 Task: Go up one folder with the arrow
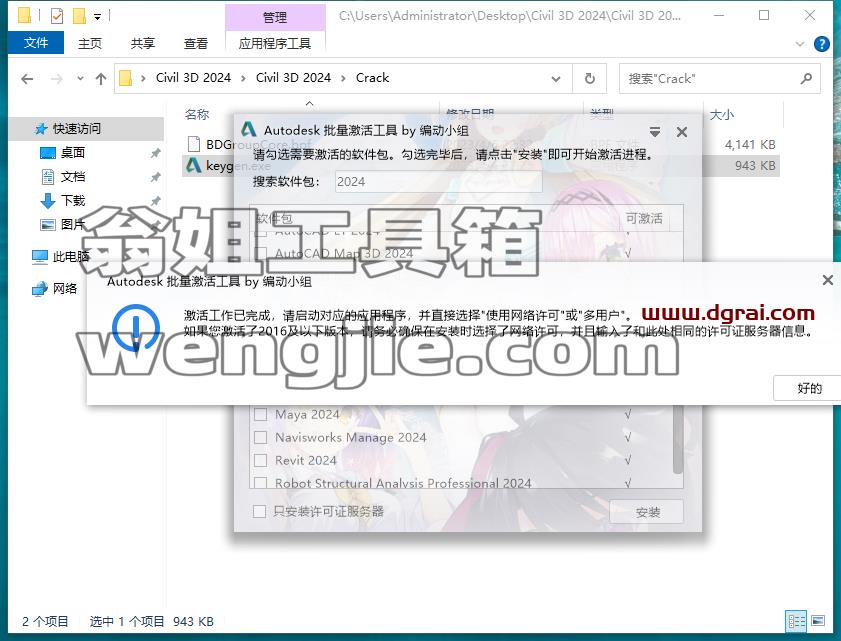[101, 79]
